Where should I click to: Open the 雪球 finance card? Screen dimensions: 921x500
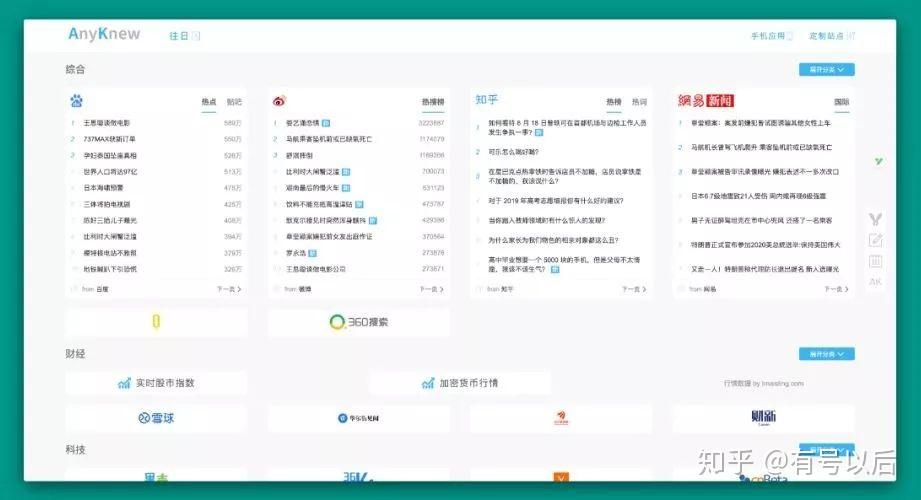(156, 418)
